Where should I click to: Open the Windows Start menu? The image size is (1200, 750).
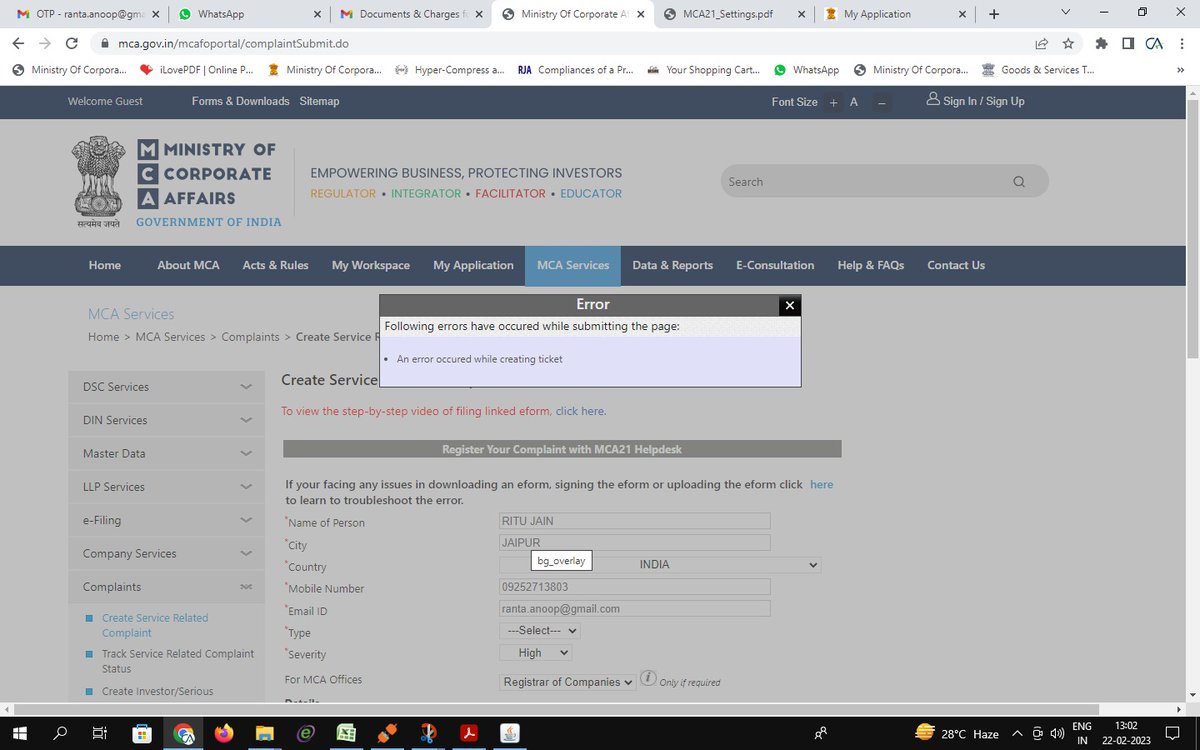18,733
